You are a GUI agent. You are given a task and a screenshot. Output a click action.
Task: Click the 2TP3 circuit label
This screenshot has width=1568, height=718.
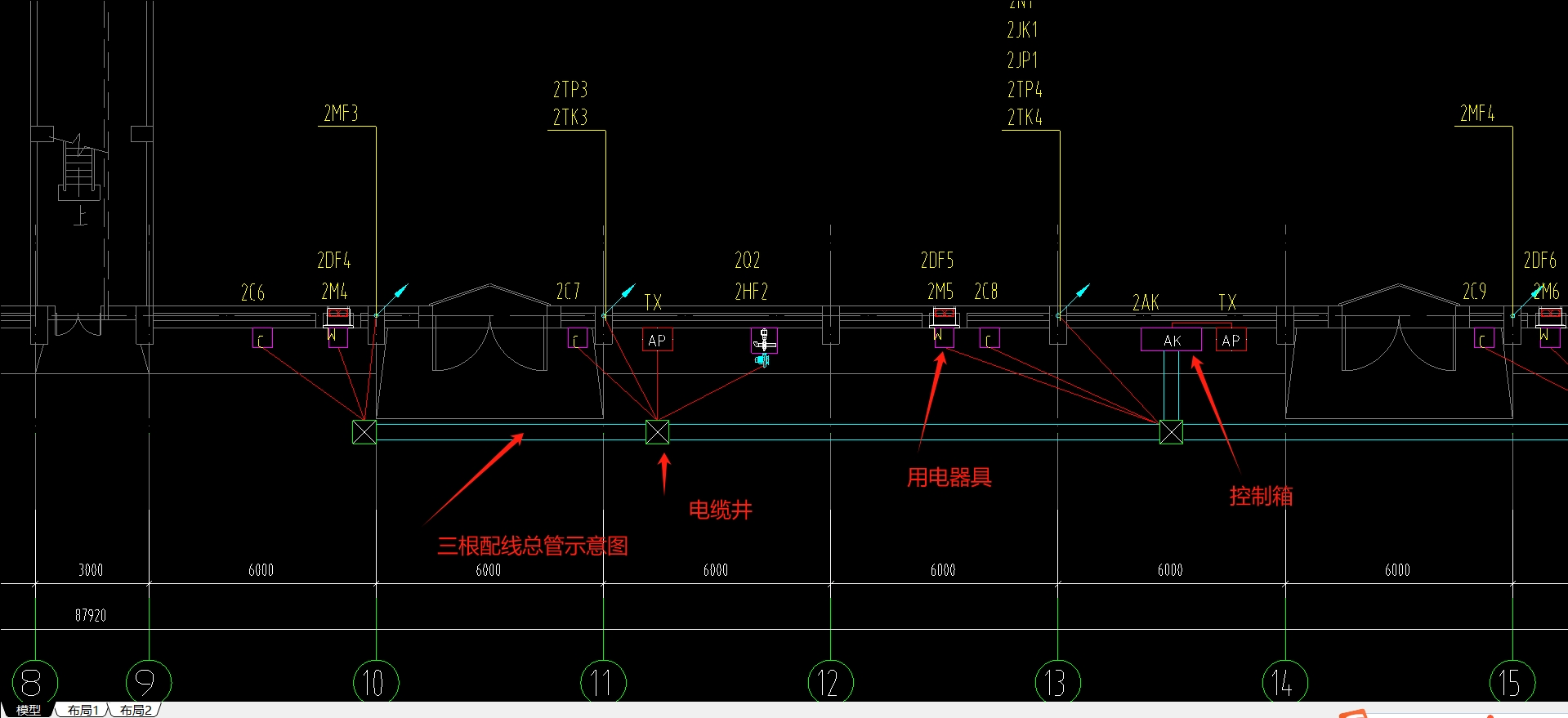[570, 89]
